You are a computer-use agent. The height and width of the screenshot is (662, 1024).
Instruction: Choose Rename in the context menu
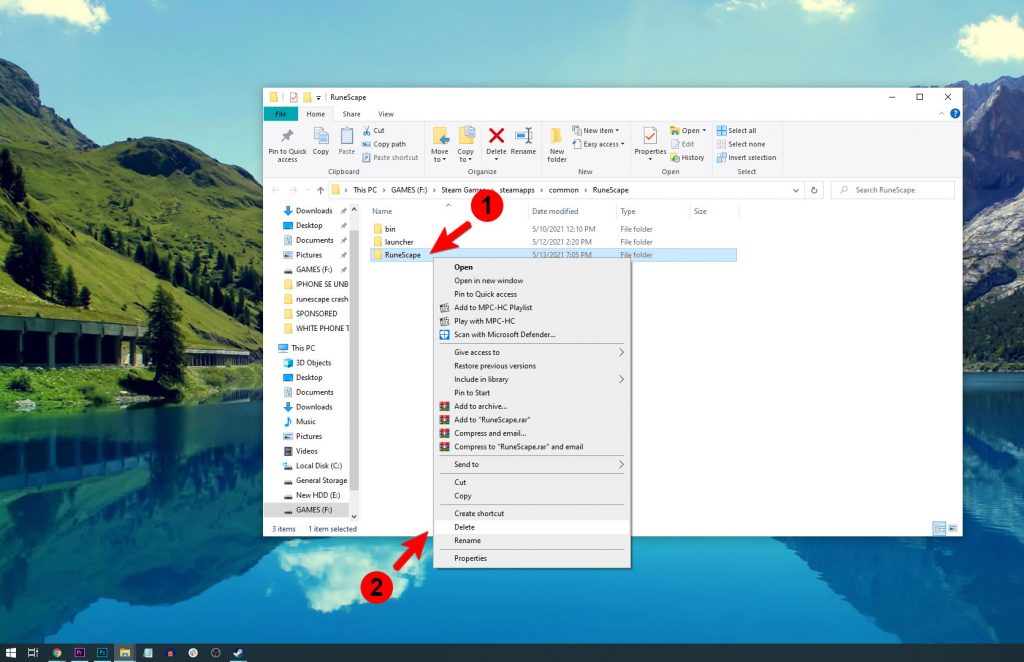coord(532,541)
